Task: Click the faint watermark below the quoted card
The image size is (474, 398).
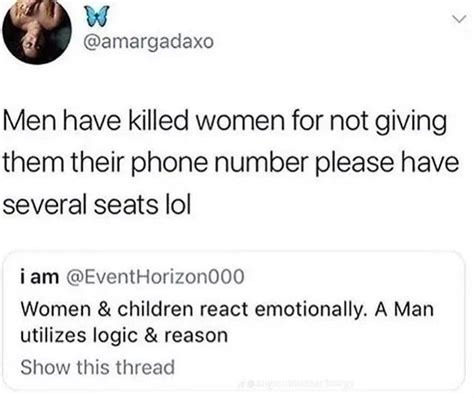Action: tap(295, 384)
